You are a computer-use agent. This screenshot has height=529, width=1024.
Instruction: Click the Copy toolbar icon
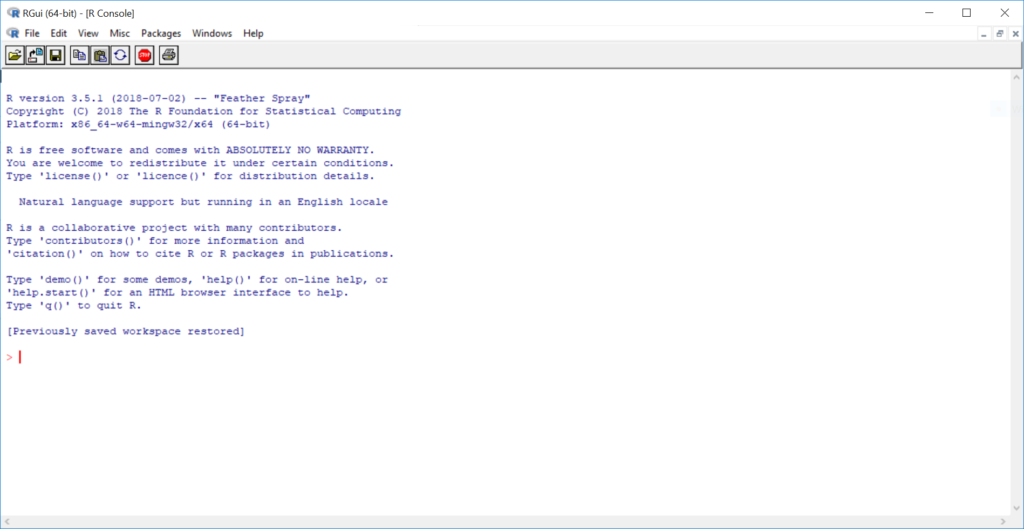(x=80, y=55)
